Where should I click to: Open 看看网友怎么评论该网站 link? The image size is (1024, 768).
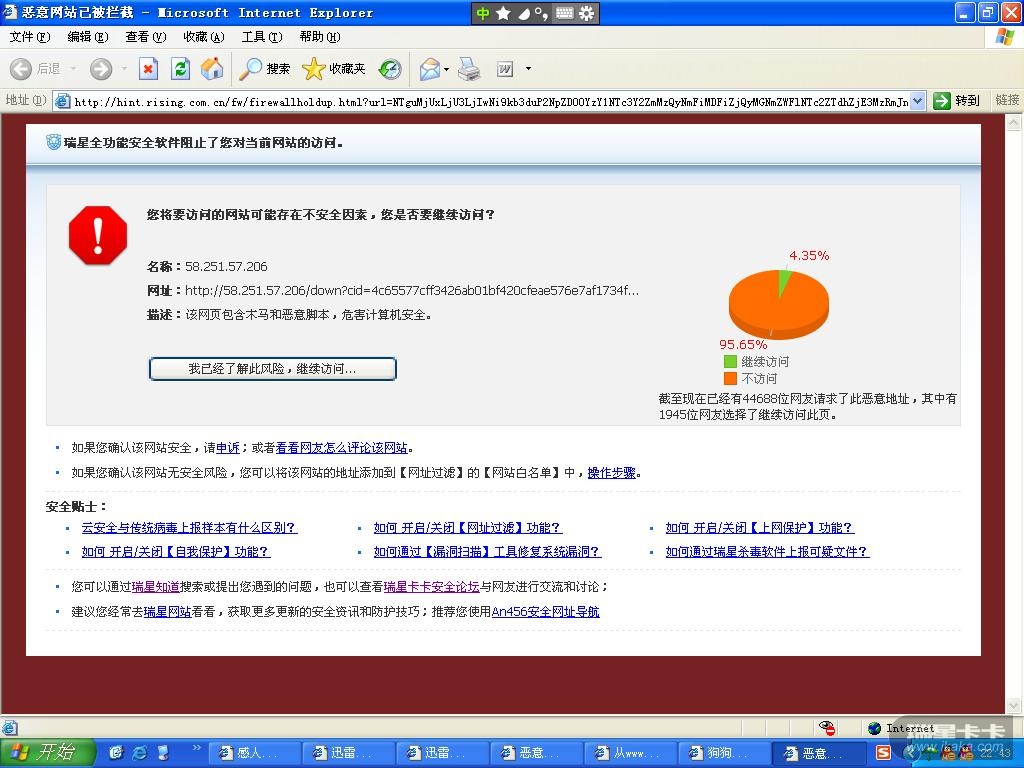[342, 448]
